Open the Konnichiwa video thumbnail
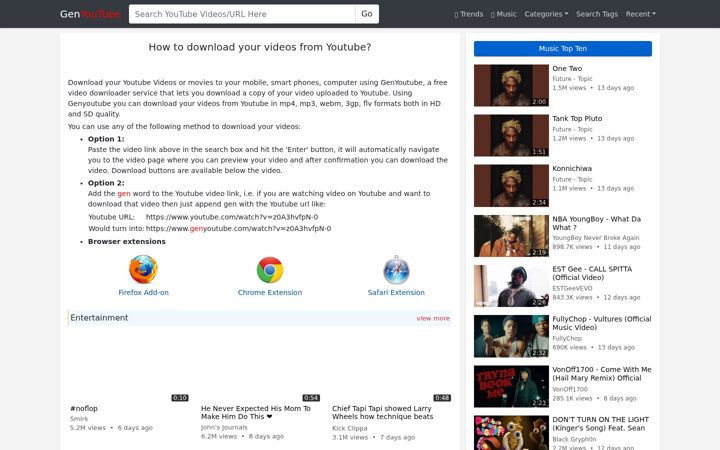 511,186
